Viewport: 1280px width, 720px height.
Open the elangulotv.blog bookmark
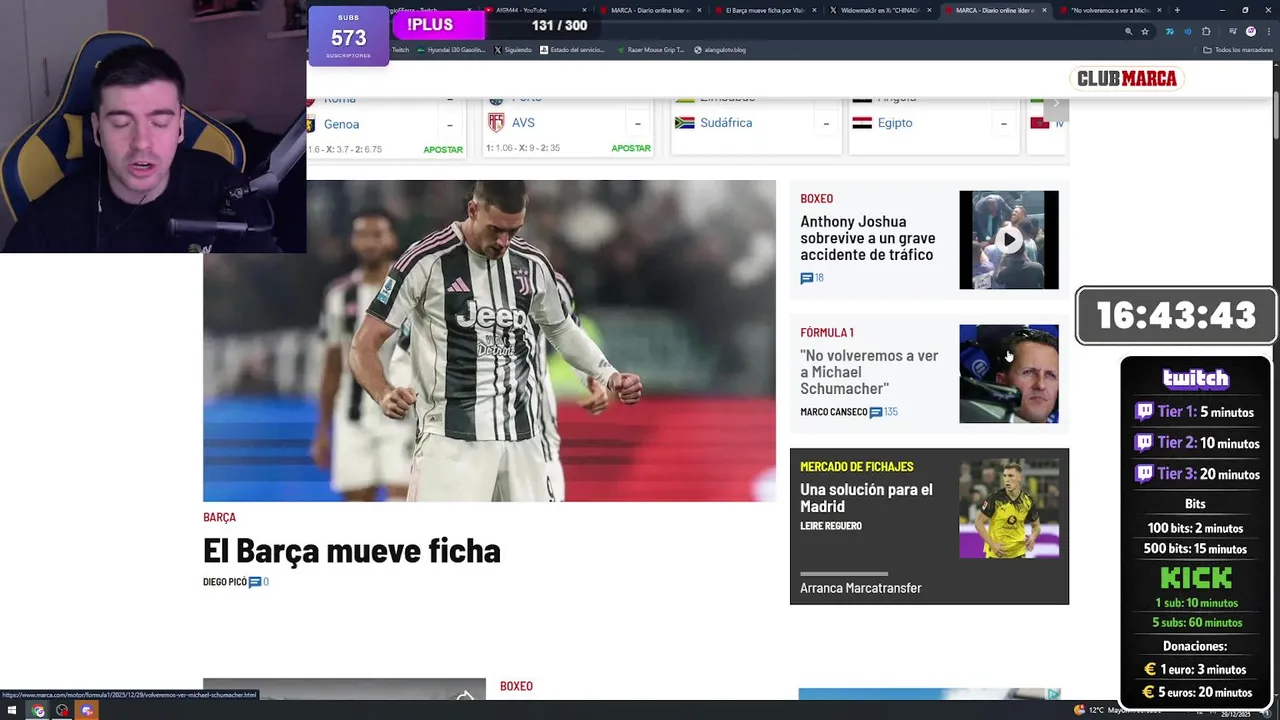pos(720,50)
